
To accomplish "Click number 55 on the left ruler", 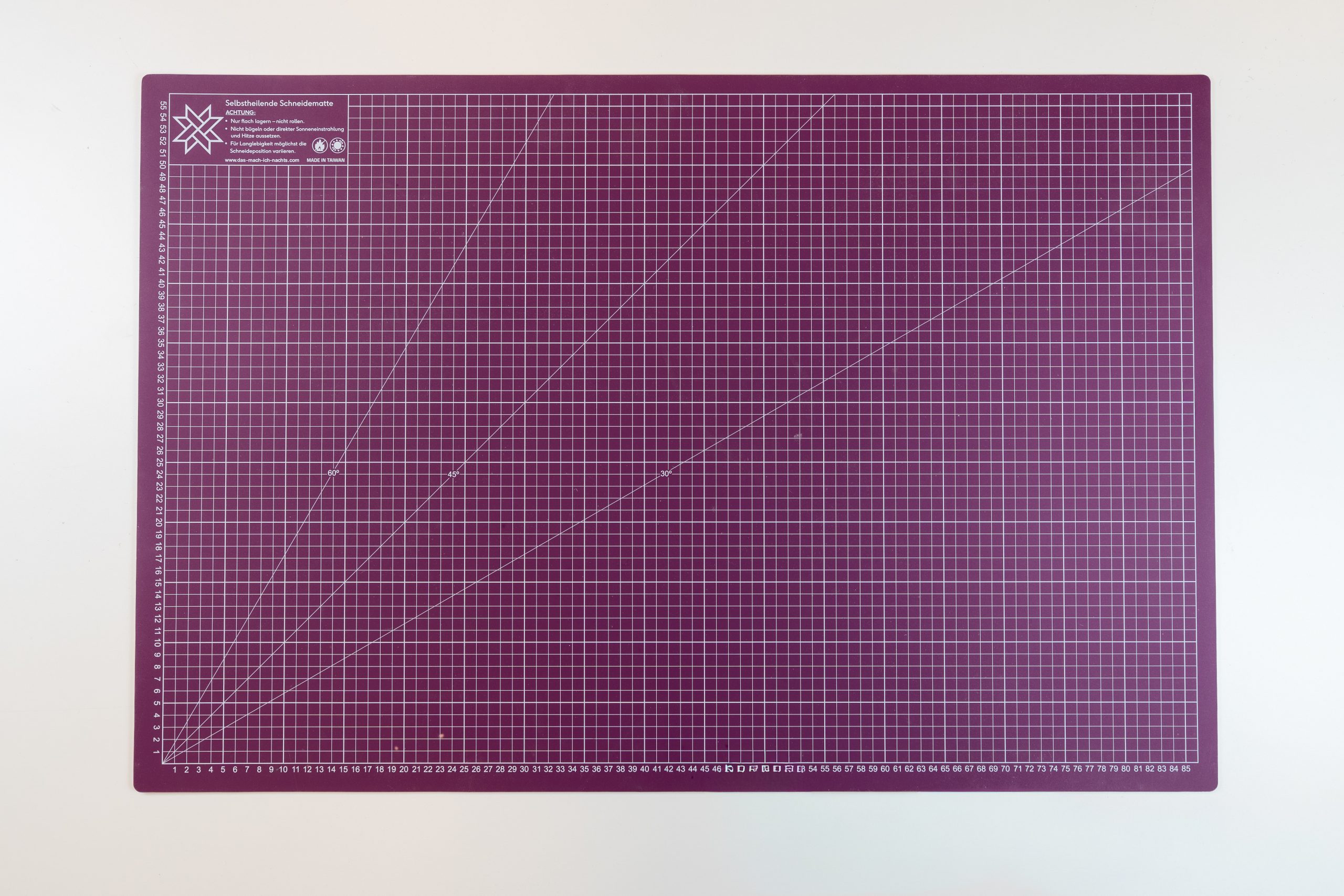I will pos(163,106).
